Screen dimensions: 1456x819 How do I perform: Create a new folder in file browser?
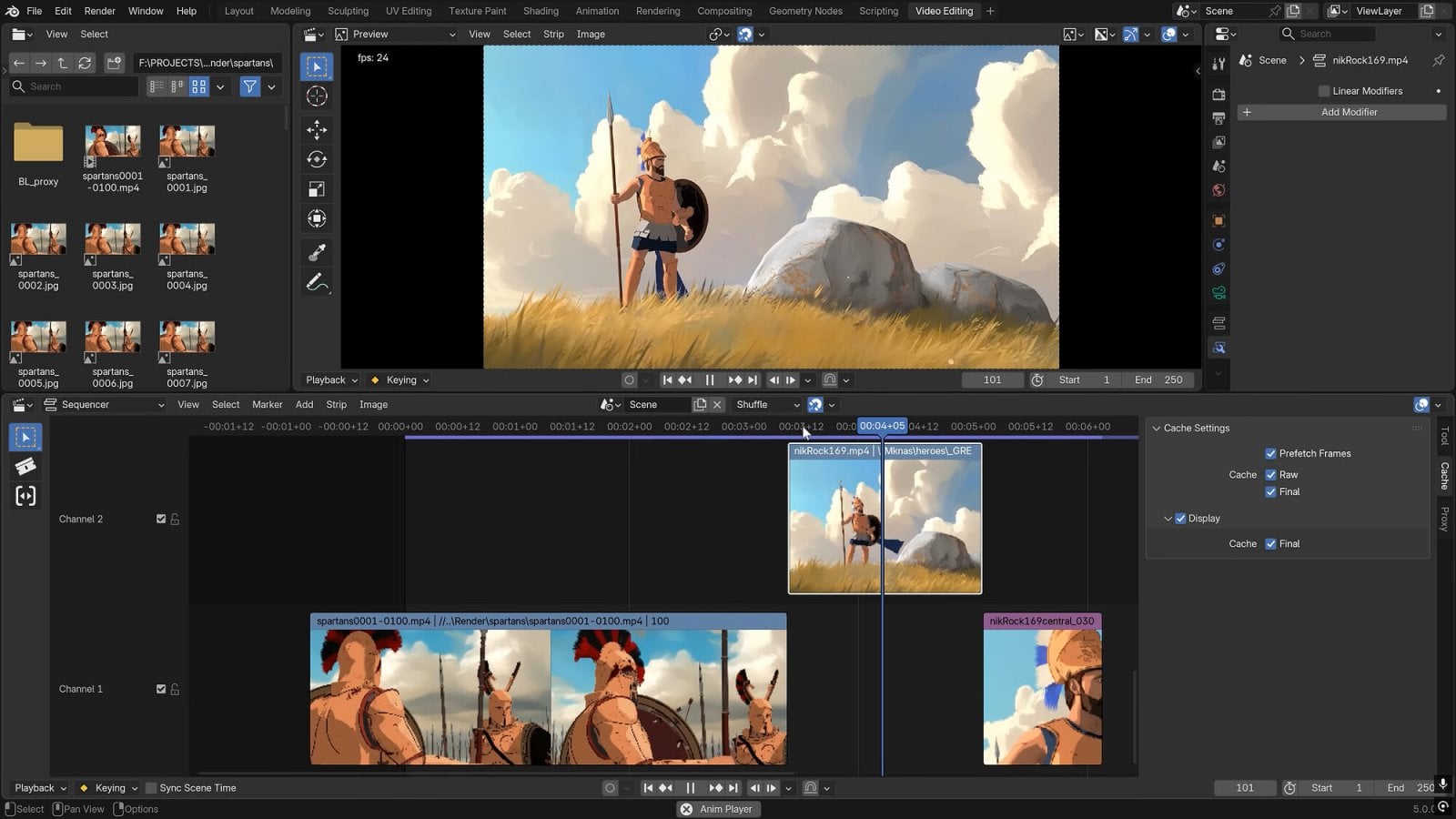[x=114, y=63]
